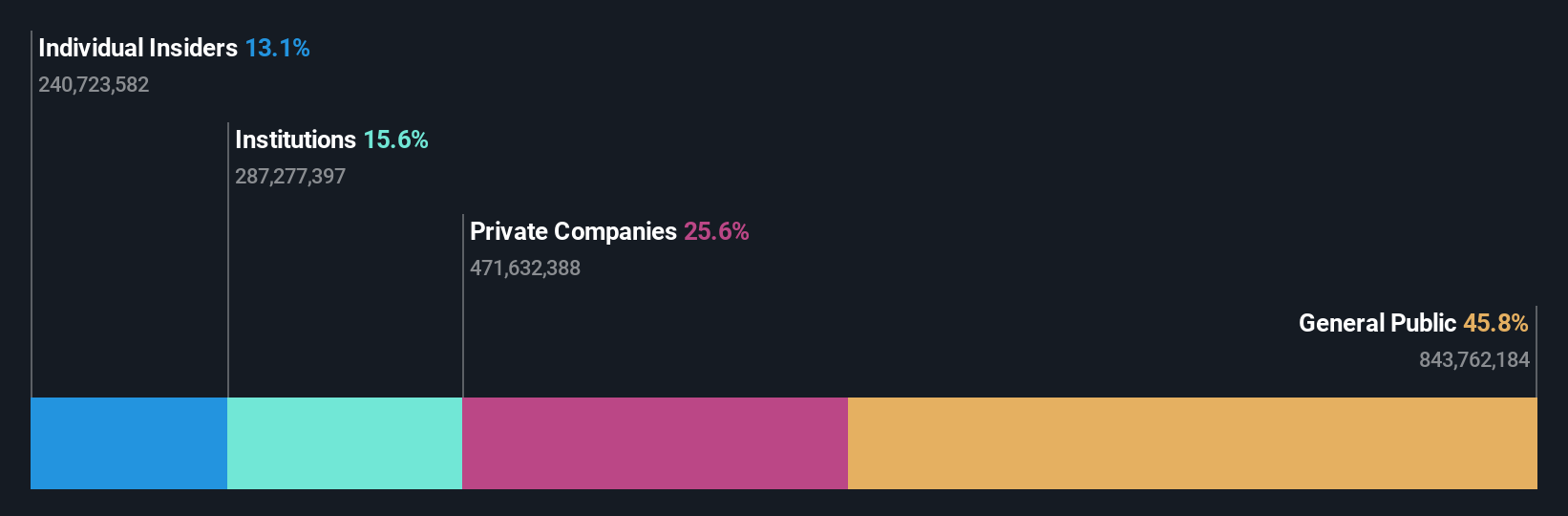Click the vertical line beside General Public label

(x=1536, y=352)
